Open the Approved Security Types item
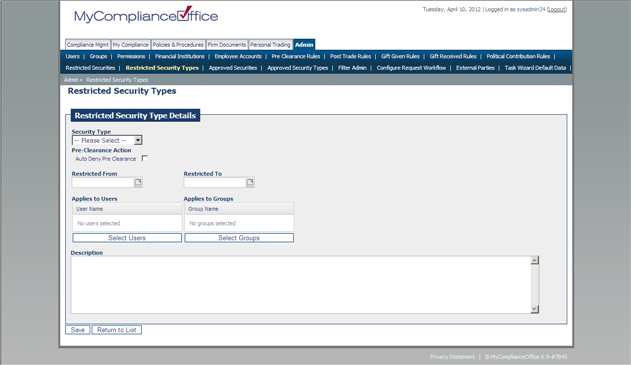Image resolution: width=631 pixels, height=365 pixels. click(298, 68)
